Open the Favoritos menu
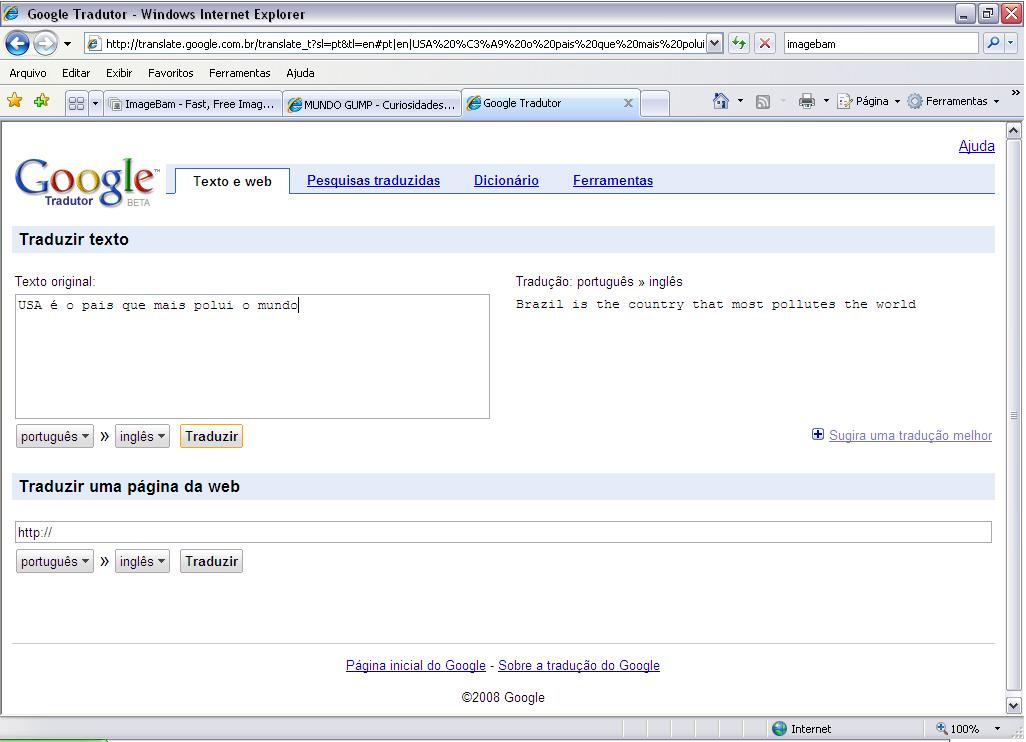This screenshot has width=1026, height=742. click(171, 73)
